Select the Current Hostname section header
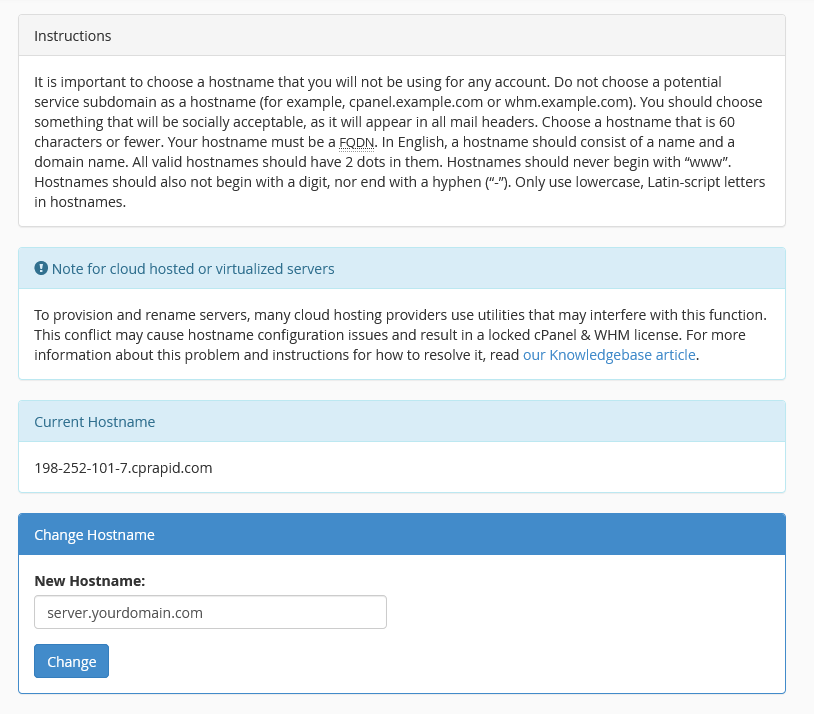This screenshot has width=814, height=714. click(x=95, y=421)
